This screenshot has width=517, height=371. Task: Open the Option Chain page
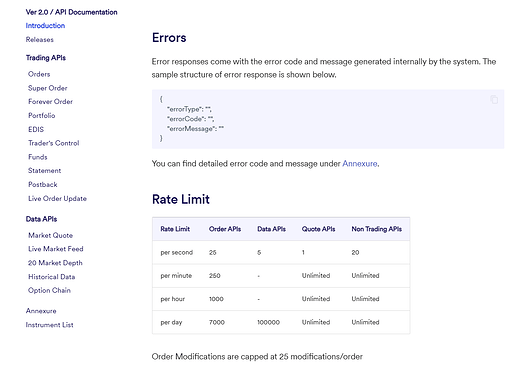[x=49, y=290]
